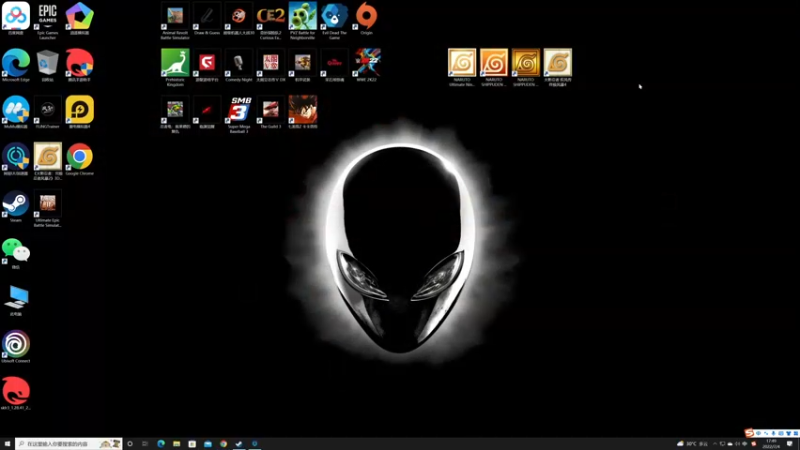The image size is (800, 450).
Task: Open the Baidu Netdisk cloud icon
Action: point(16,19)
